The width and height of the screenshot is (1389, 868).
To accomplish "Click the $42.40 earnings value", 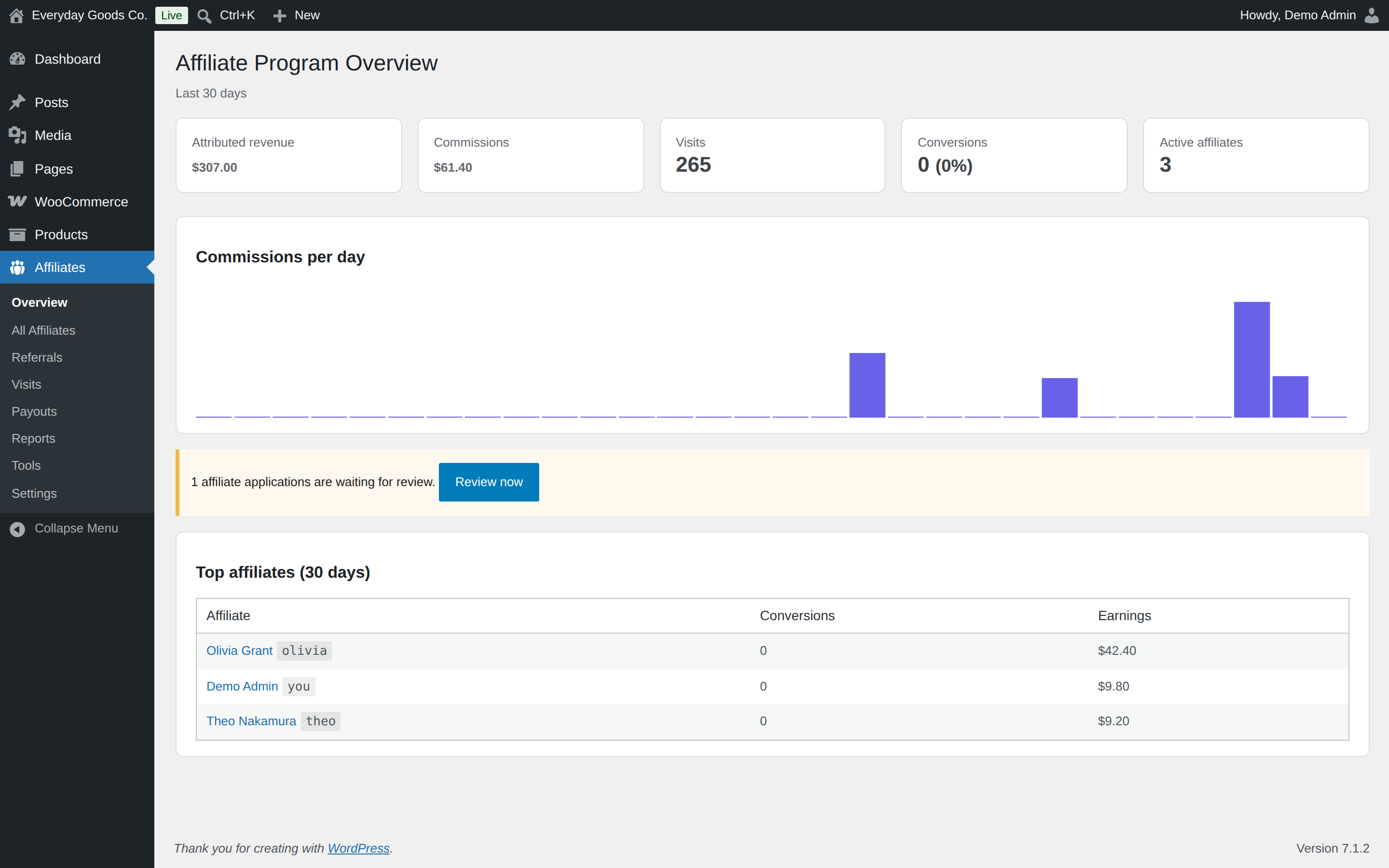I will 1117,651.
